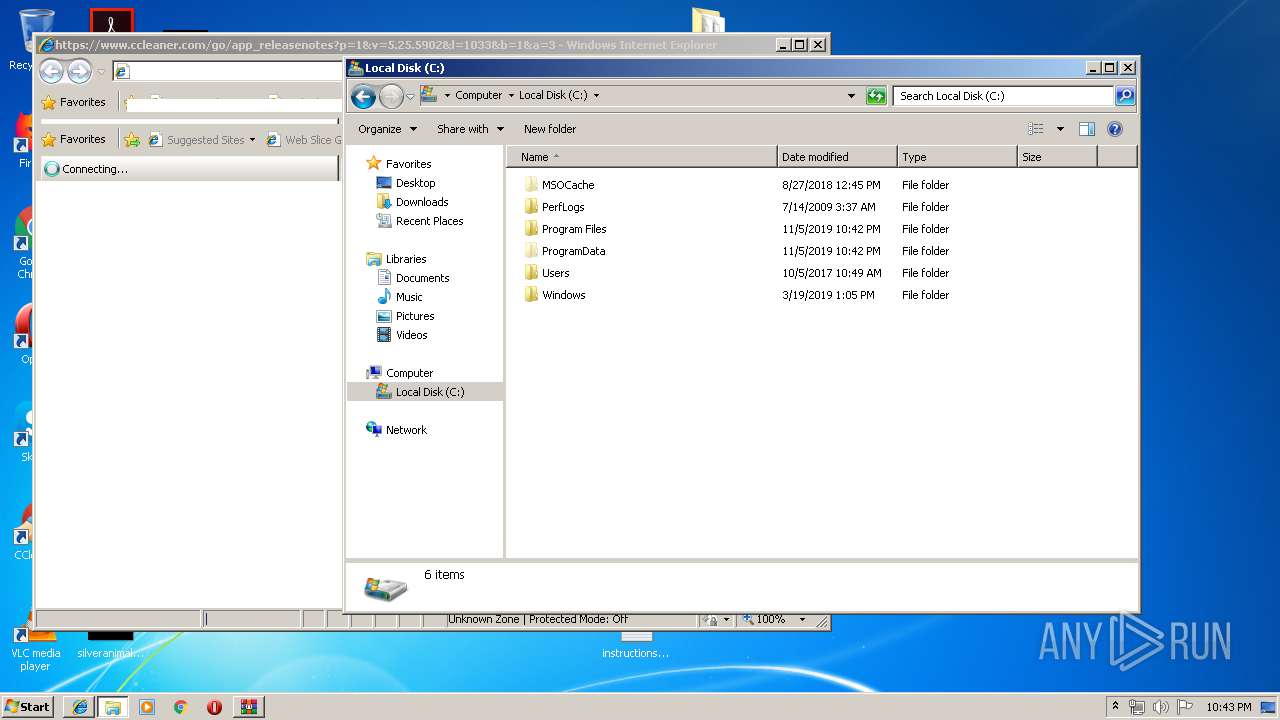Select the PerfLogs folder
The width and height of the screenshot is (1280, 720).
[x=563, y=207]
